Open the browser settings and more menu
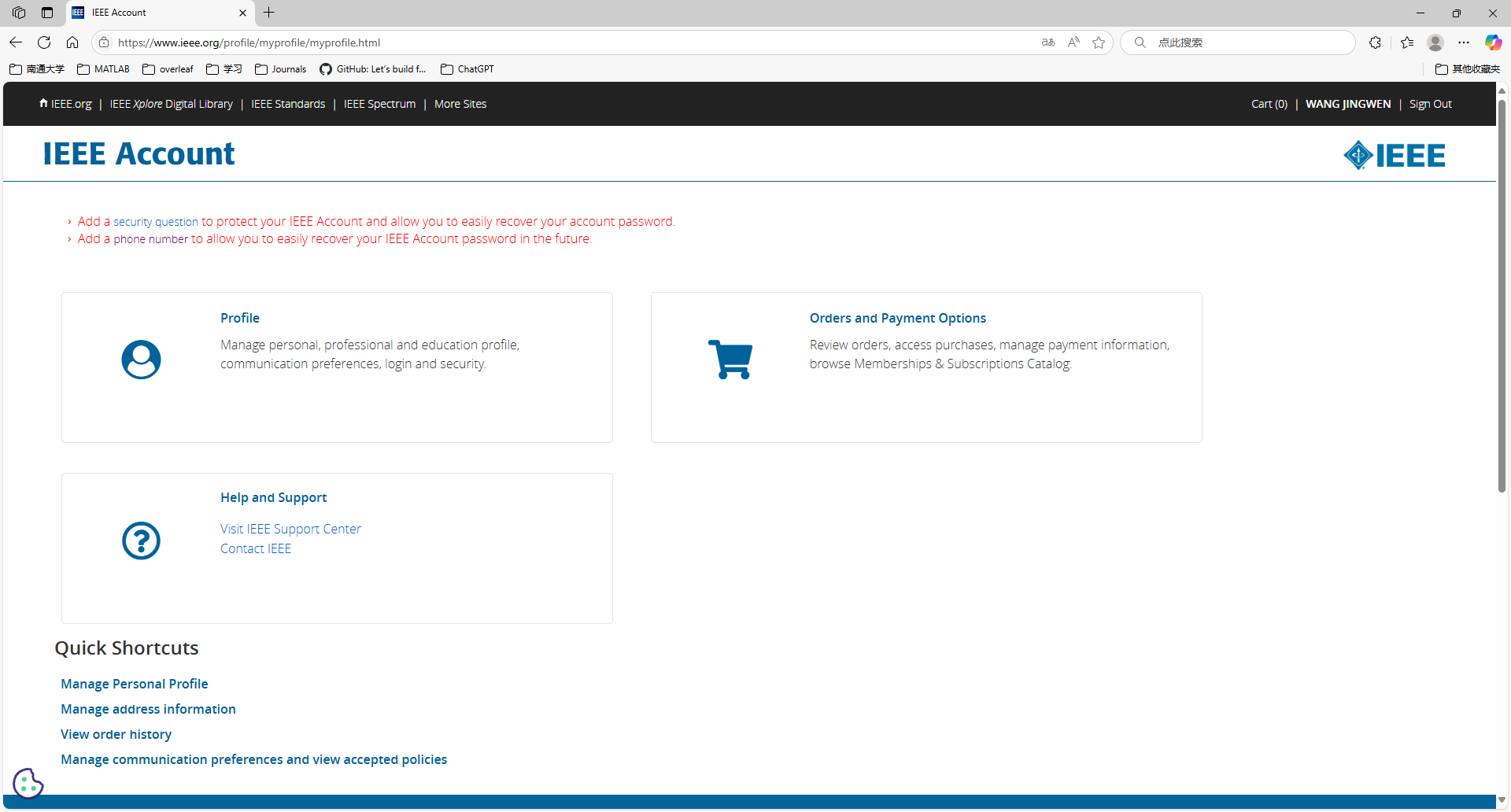 coord(1464,42)
